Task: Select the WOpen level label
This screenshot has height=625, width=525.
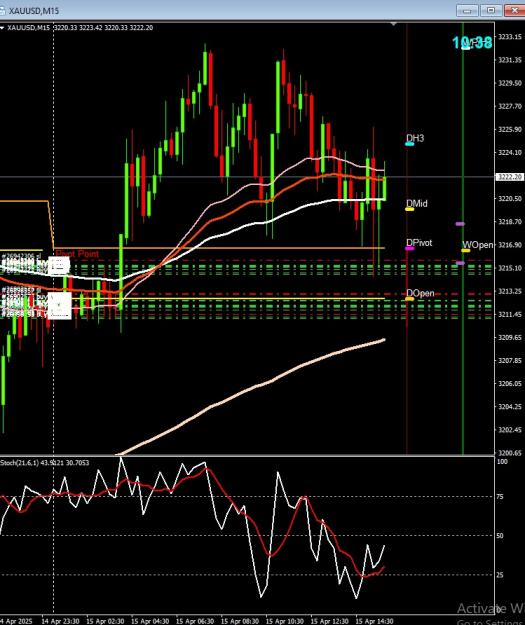Action: tap(478, 245)
